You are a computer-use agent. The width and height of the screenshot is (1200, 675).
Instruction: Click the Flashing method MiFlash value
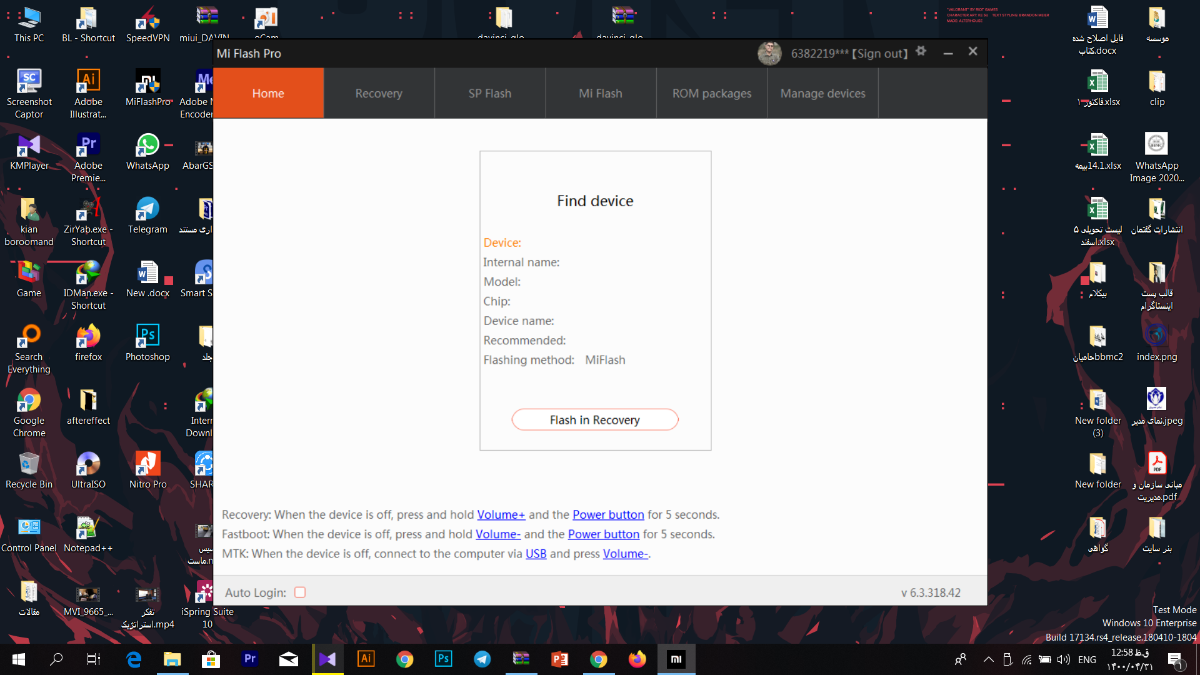pyautogui.click(x=605, y=360)
